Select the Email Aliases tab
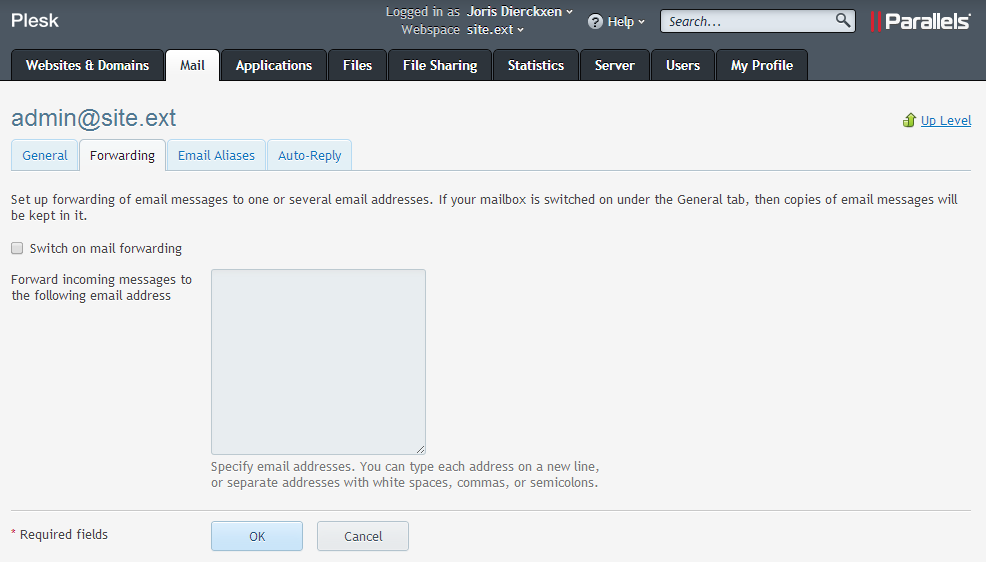 click(x=216, y=155)
